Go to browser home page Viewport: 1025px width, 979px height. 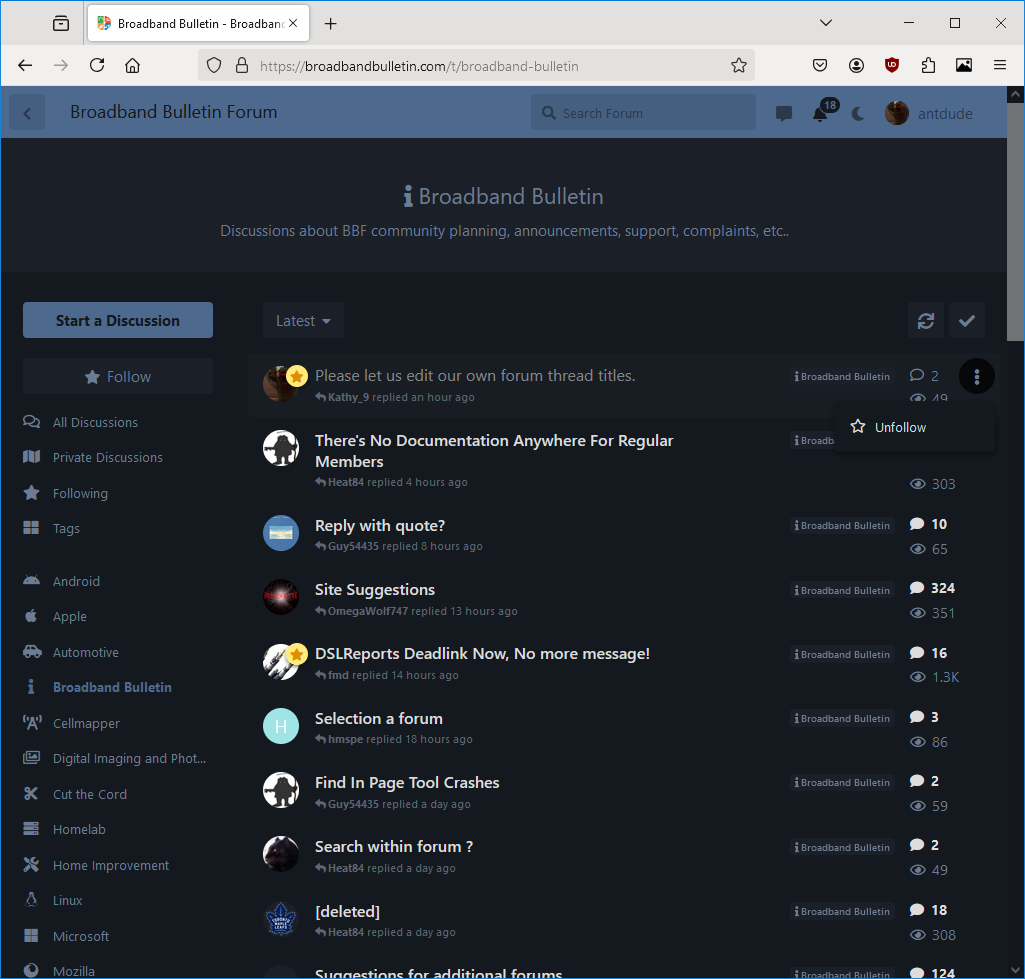tap(133, 65)
